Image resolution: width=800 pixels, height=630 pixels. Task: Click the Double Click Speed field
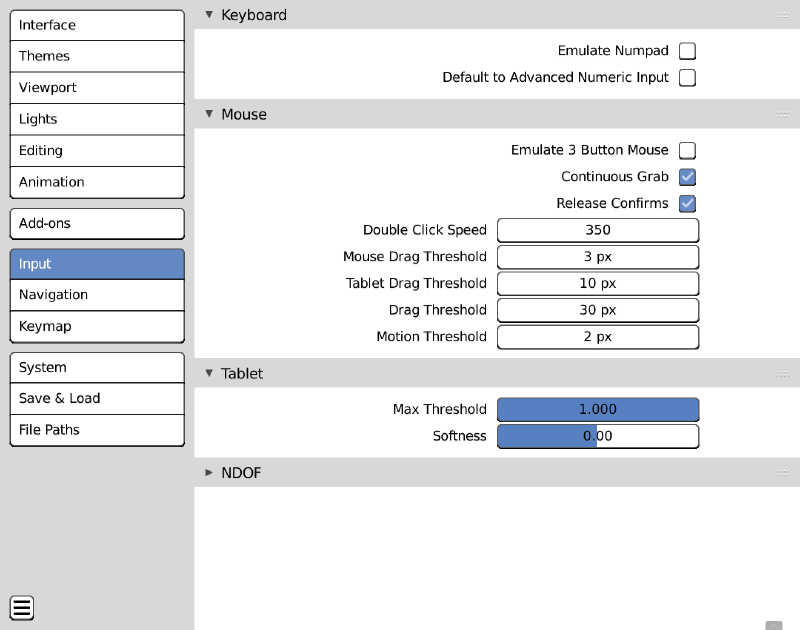tap(598, 230)
